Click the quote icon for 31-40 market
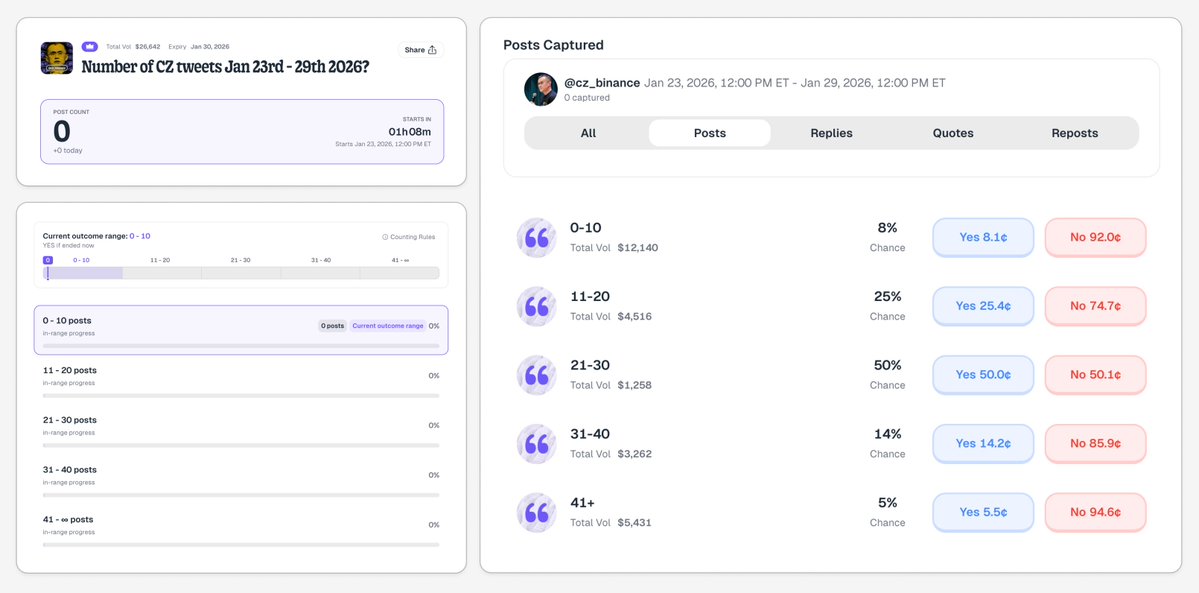This screenshot has width=1199, height=593. pos(537,444)
